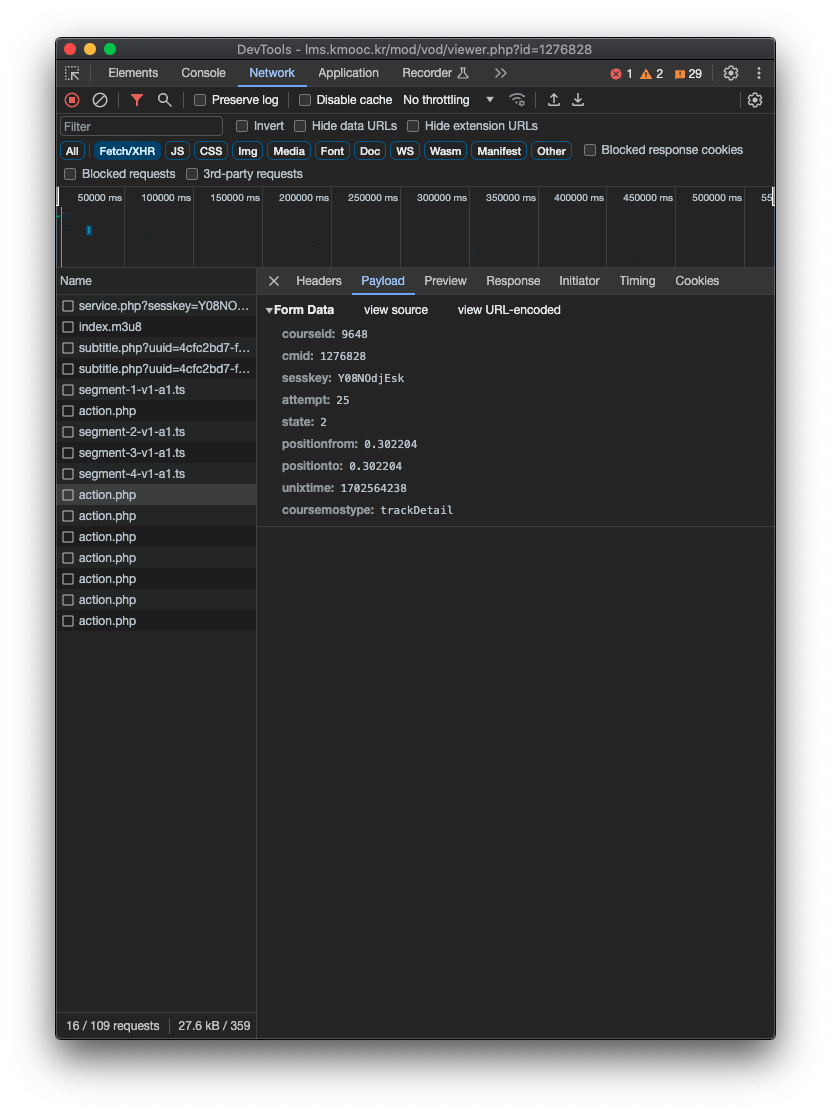This screenshot has height=1113, width=831.
Task: Open the Response tab
Action: coord(513,281)
